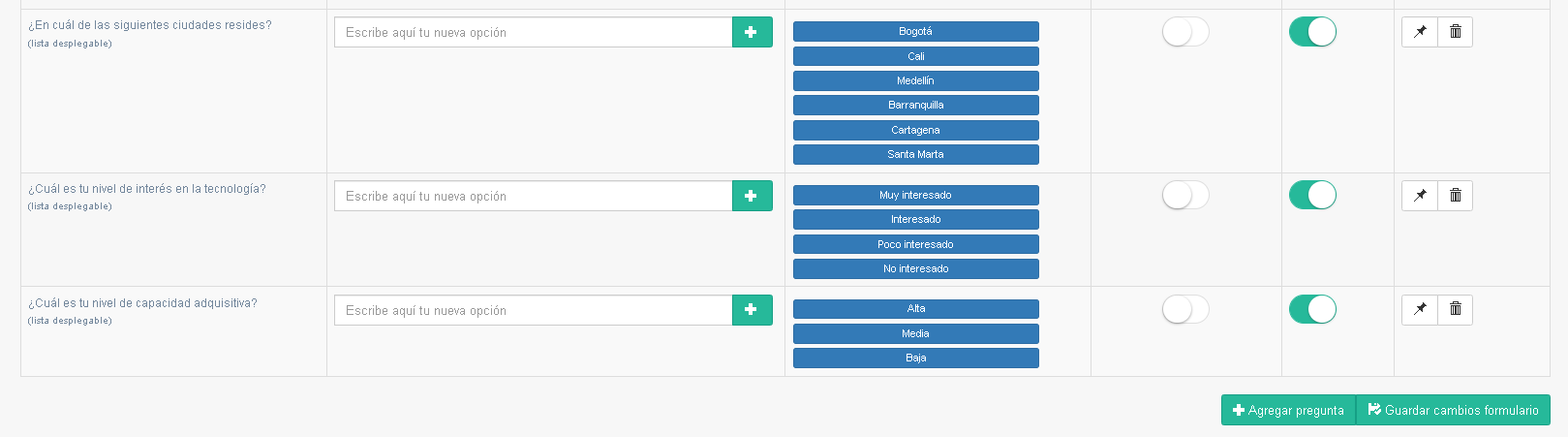1568x437 pixels.
Task: Click the Poco interesado option tag
Action: point(916,244)
